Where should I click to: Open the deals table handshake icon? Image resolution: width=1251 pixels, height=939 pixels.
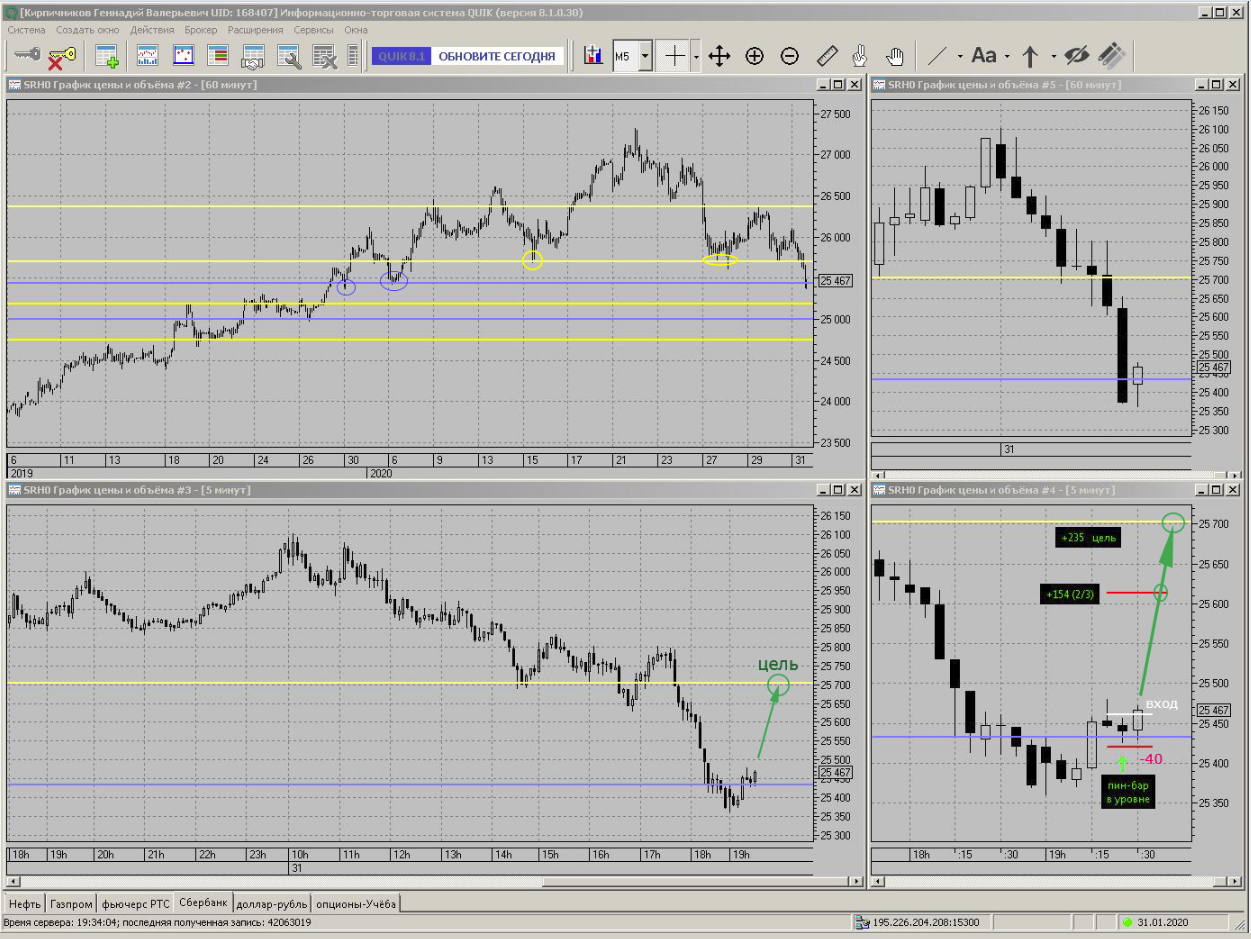click(253, 56)
